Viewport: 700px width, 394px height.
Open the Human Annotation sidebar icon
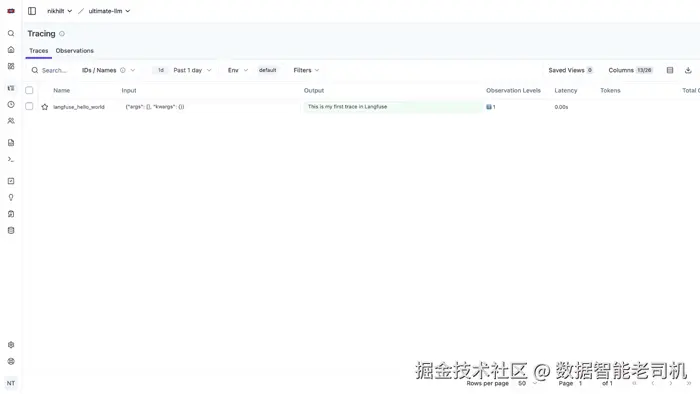(x=11, y=214)
